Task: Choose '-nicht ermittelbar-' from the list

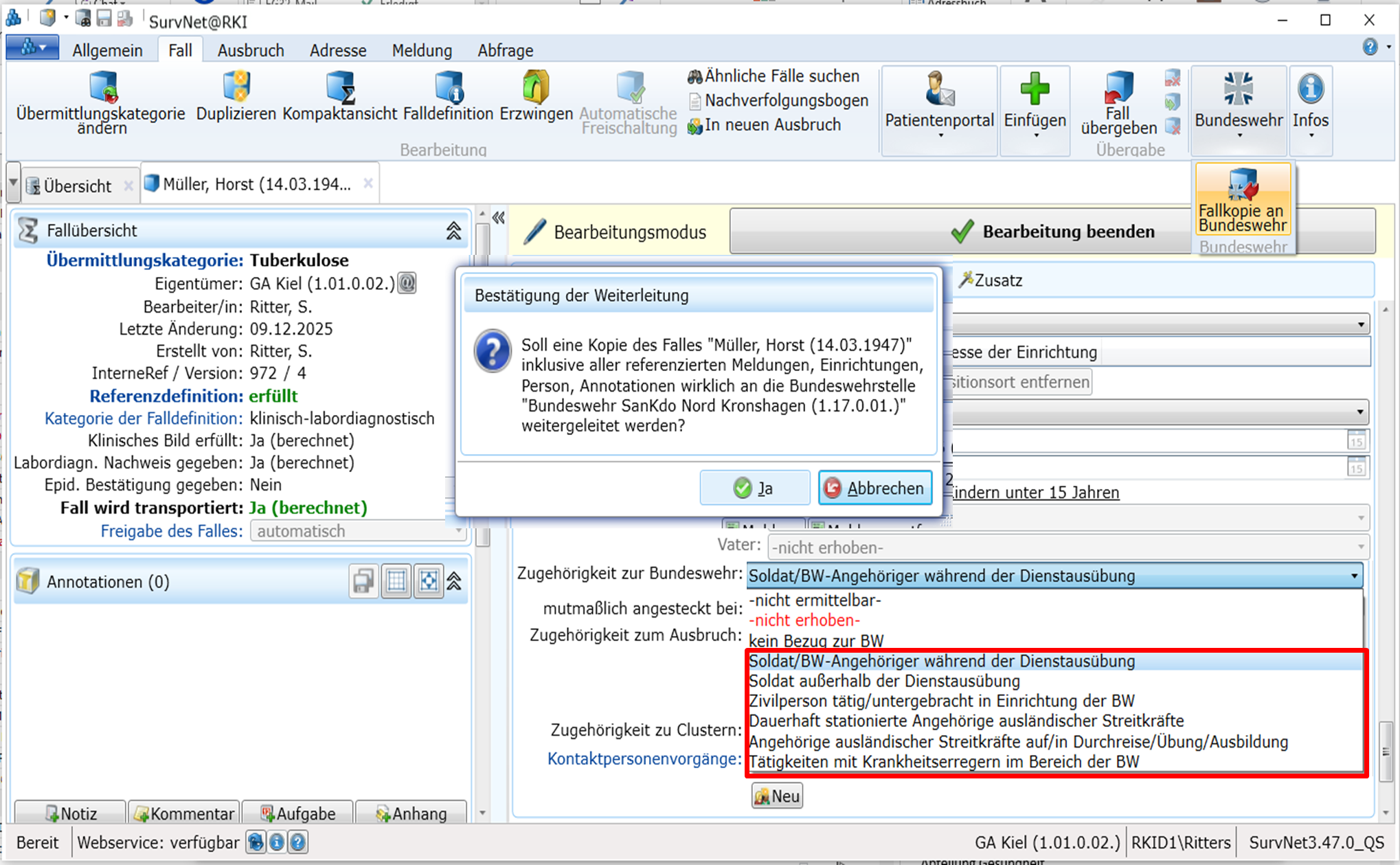Action: pos(1054,600)
